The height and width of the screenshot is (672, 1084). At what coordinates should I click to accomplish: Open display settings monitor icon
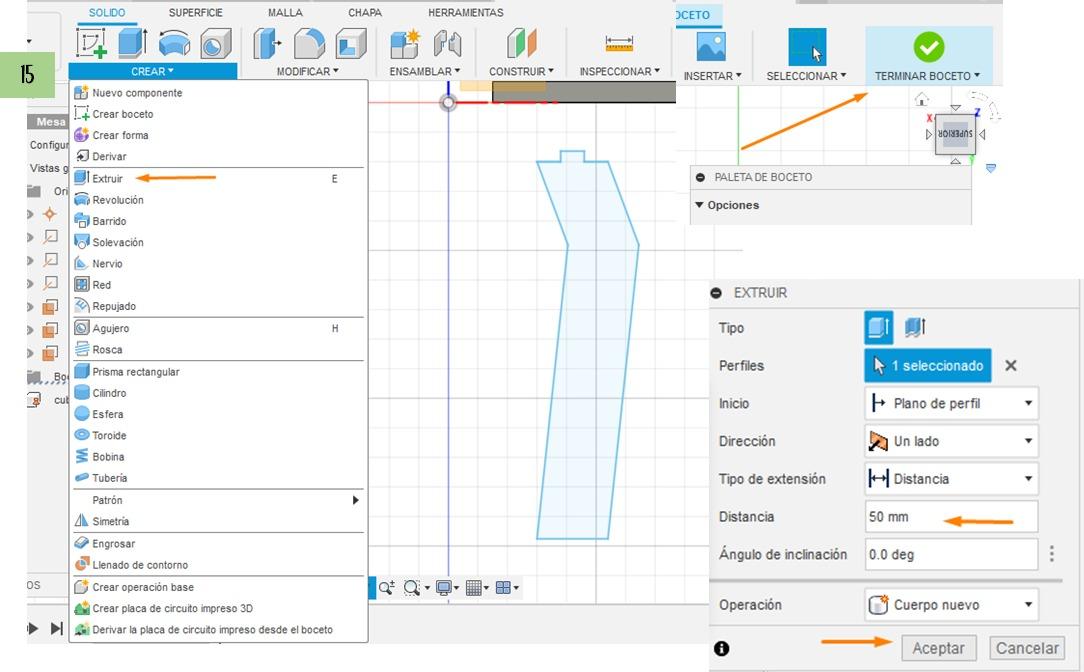pyautogui.click(x=443, y=588)
